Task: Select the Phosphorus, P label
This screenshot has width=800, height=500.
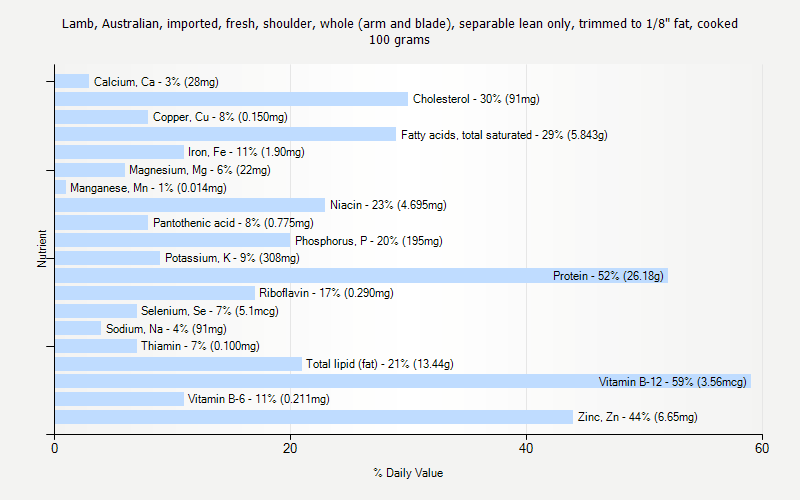Action: (x=368, y=241)
